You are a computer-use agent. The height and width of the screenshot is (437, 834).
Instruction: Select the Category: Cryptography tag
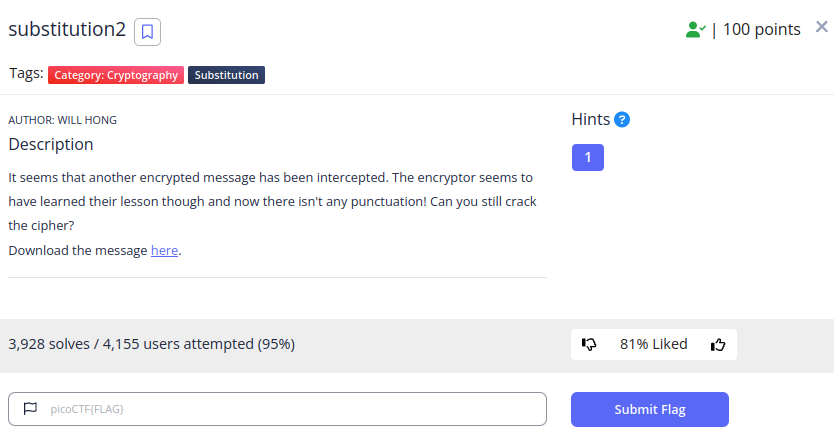[x=116, y=75]
